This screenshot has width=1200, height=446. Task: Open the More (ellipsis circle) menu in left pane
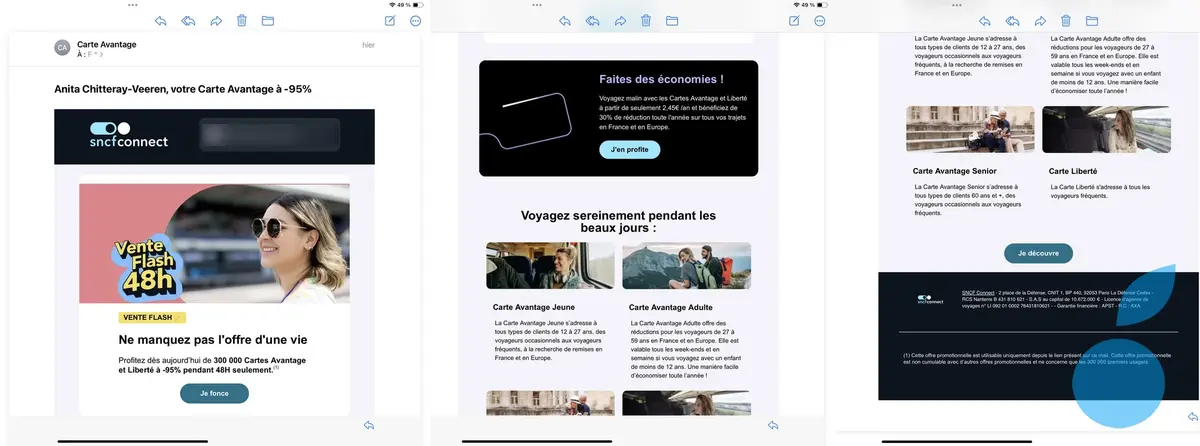[416, 20]
